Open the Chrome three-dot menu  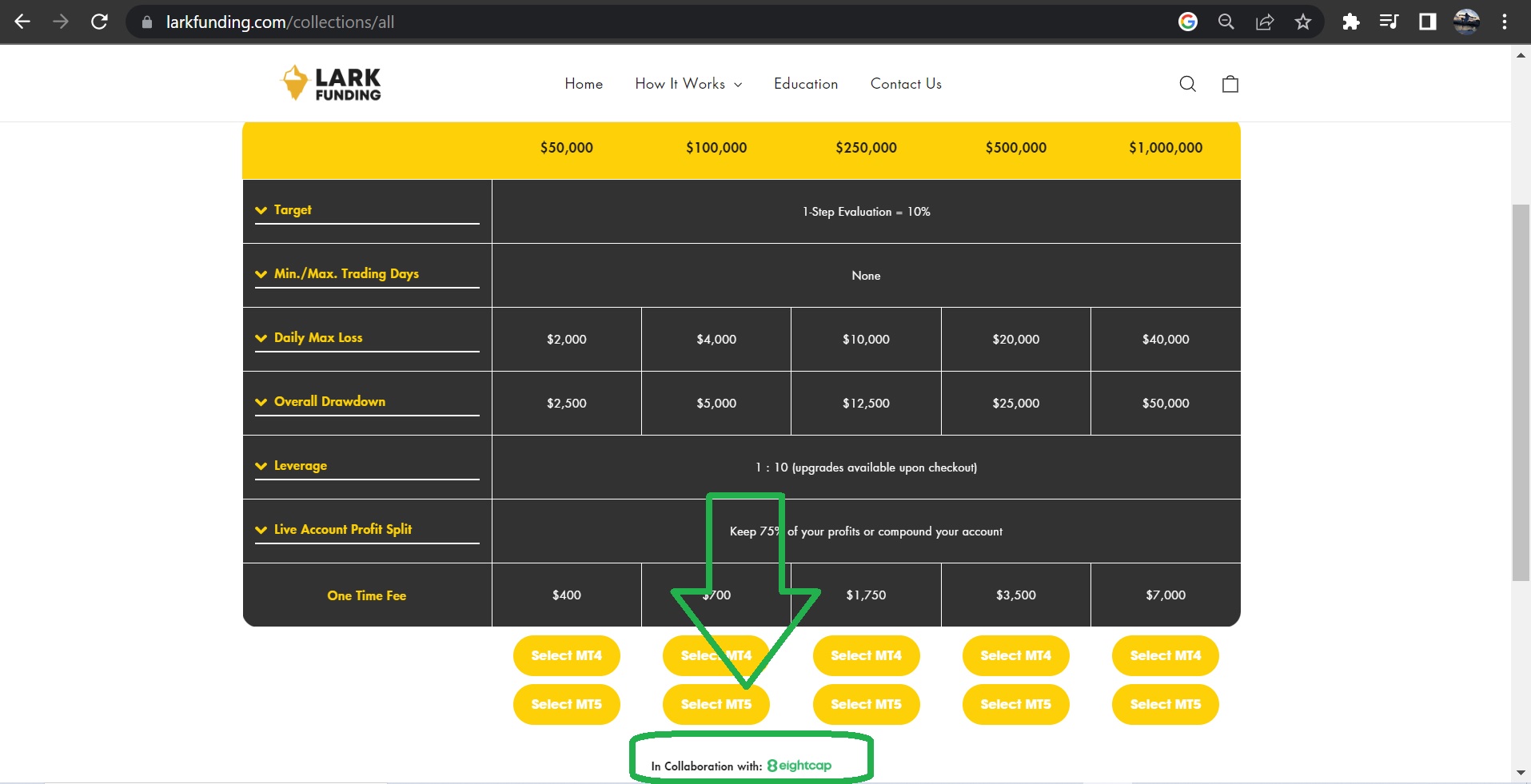[1504, 22]
